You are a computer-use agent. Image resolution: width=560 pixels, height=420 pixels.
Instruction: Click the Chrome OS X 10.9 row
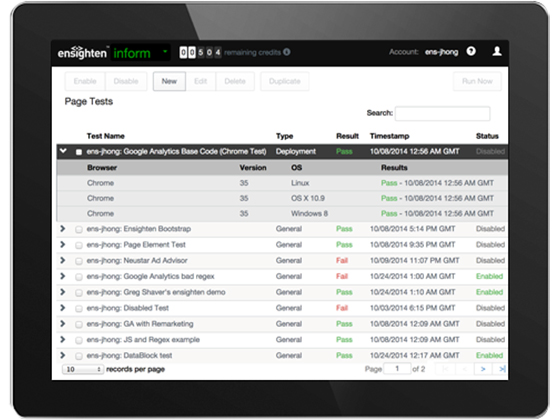tap(282, 198)
